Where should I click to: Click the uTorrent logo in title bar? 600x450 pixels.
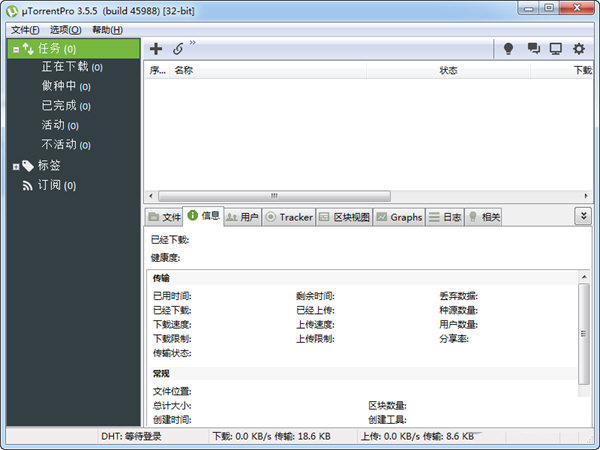[12, 11]
